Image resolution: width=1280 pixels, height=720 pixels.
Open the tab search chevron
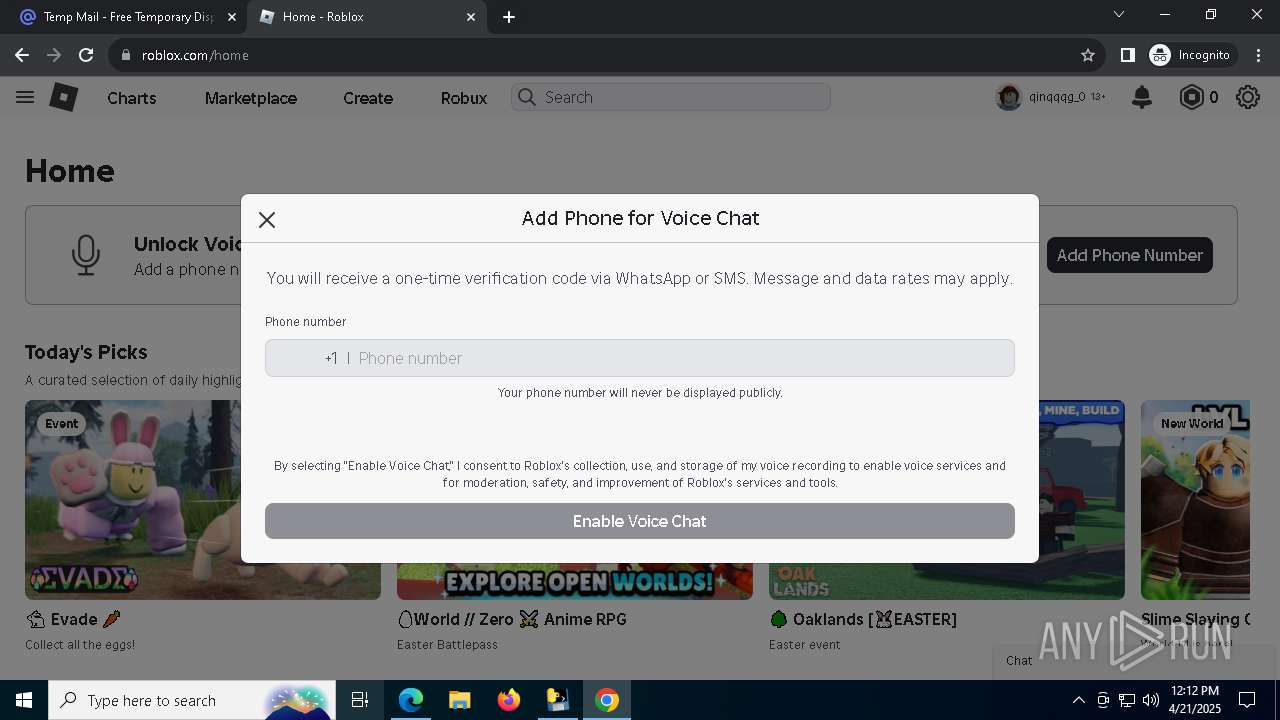click(1119, 14)
